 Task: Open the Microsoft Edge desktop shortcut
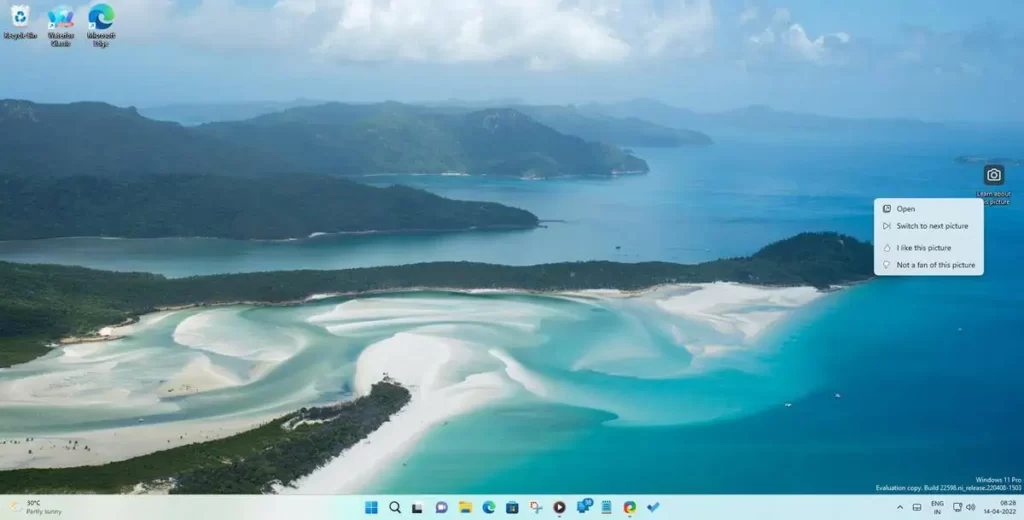tap(100, 18)
